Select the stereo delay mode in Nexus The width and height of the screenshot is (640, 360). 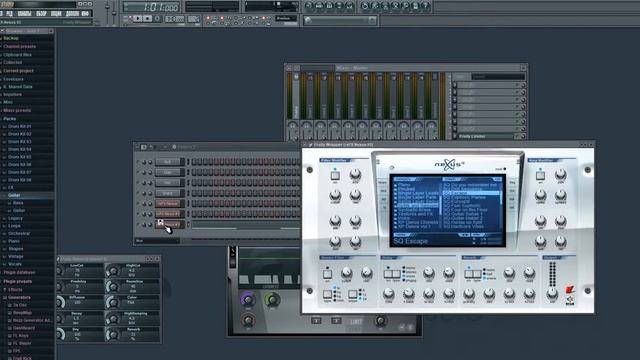[409, 272]
